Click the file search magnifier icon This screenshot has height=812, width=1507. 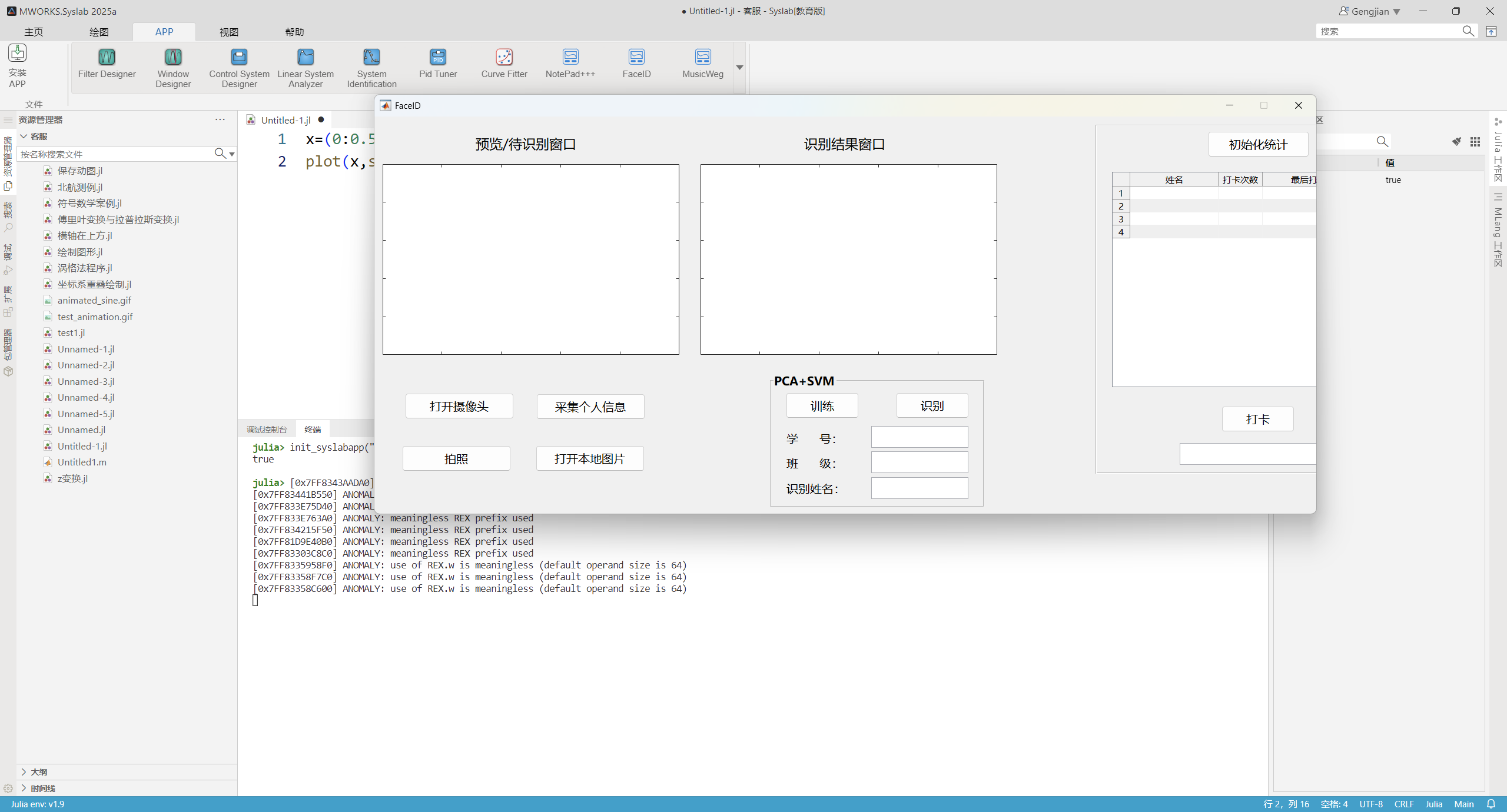click(220, 154)
